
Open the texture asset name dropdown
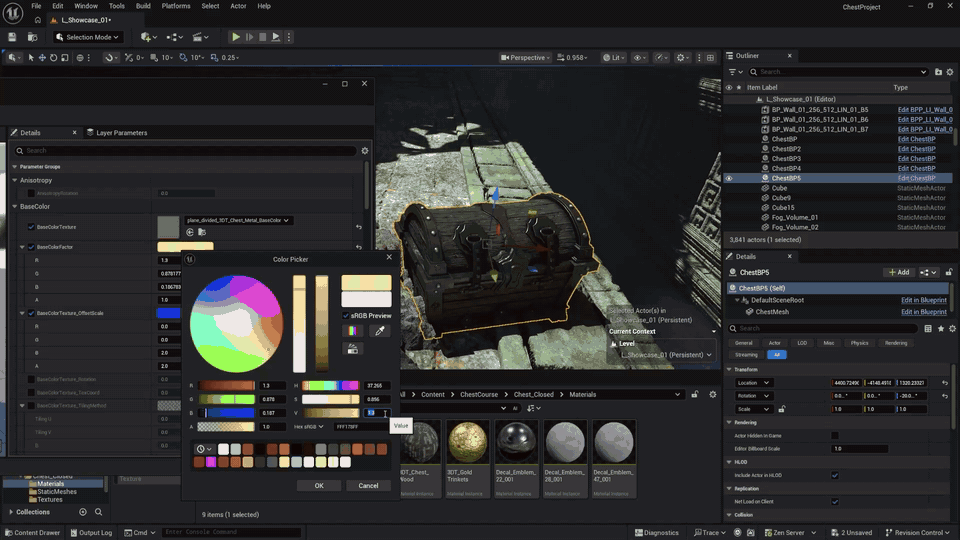pyautogui.click(x=238, y=220)
